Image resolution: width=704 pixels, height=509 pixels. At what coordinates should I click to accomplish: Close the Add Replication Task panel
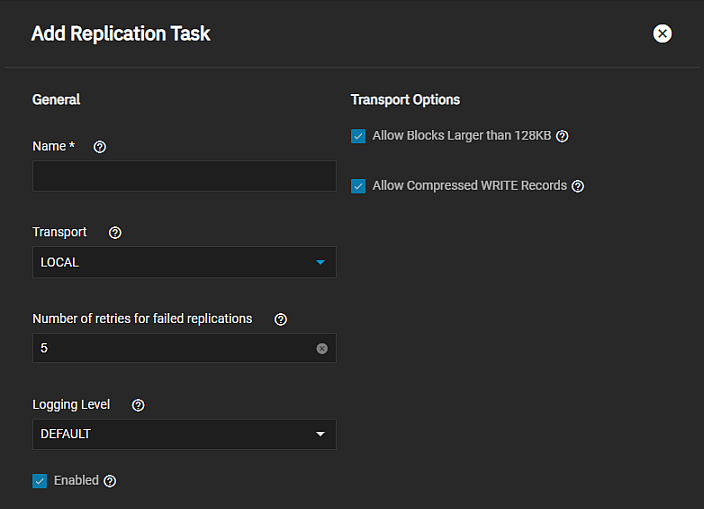click(x=662, y=34)
